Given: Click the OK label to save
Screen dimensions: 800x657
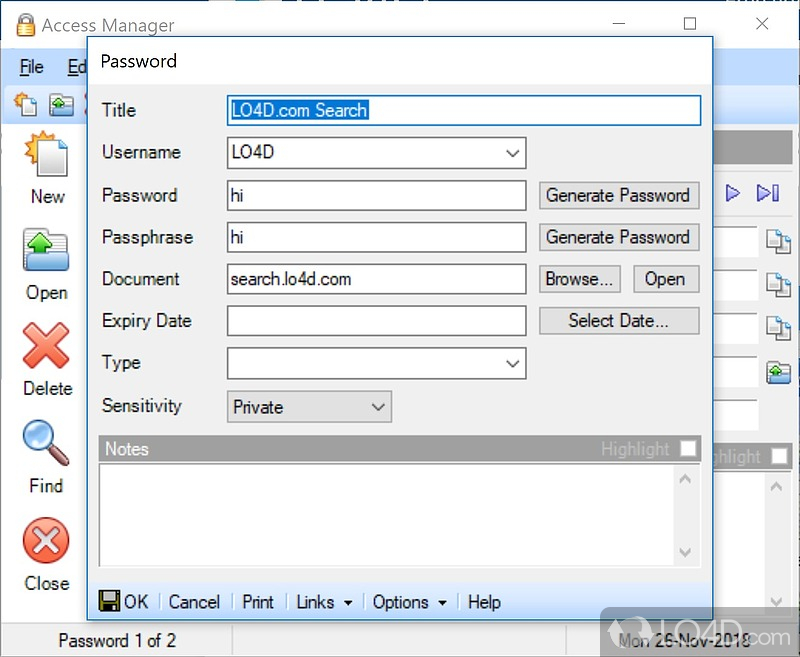Looking at the screenshot, I should coord(136,602).
